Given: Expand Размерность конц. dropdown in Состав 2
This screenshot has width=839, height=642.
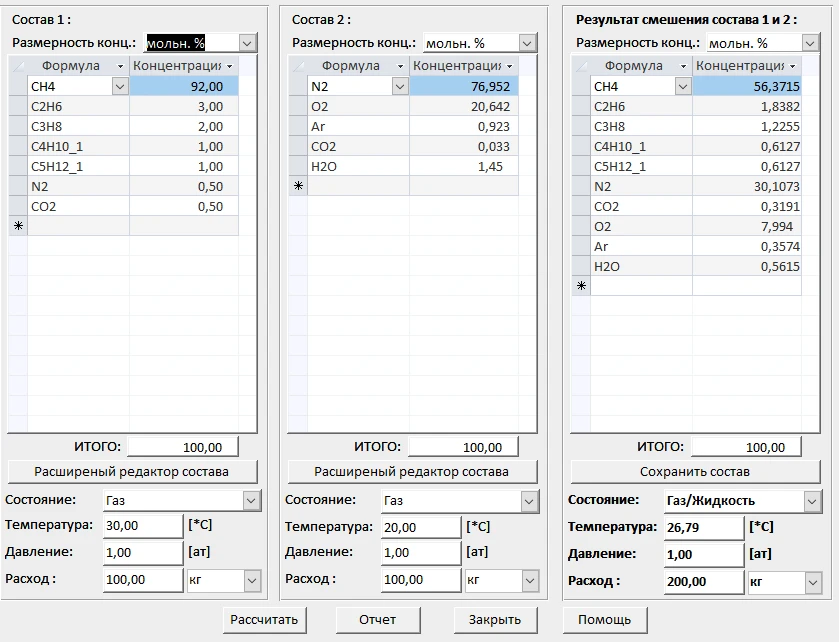Looking at the screenshot, I should tap(527, 43).
